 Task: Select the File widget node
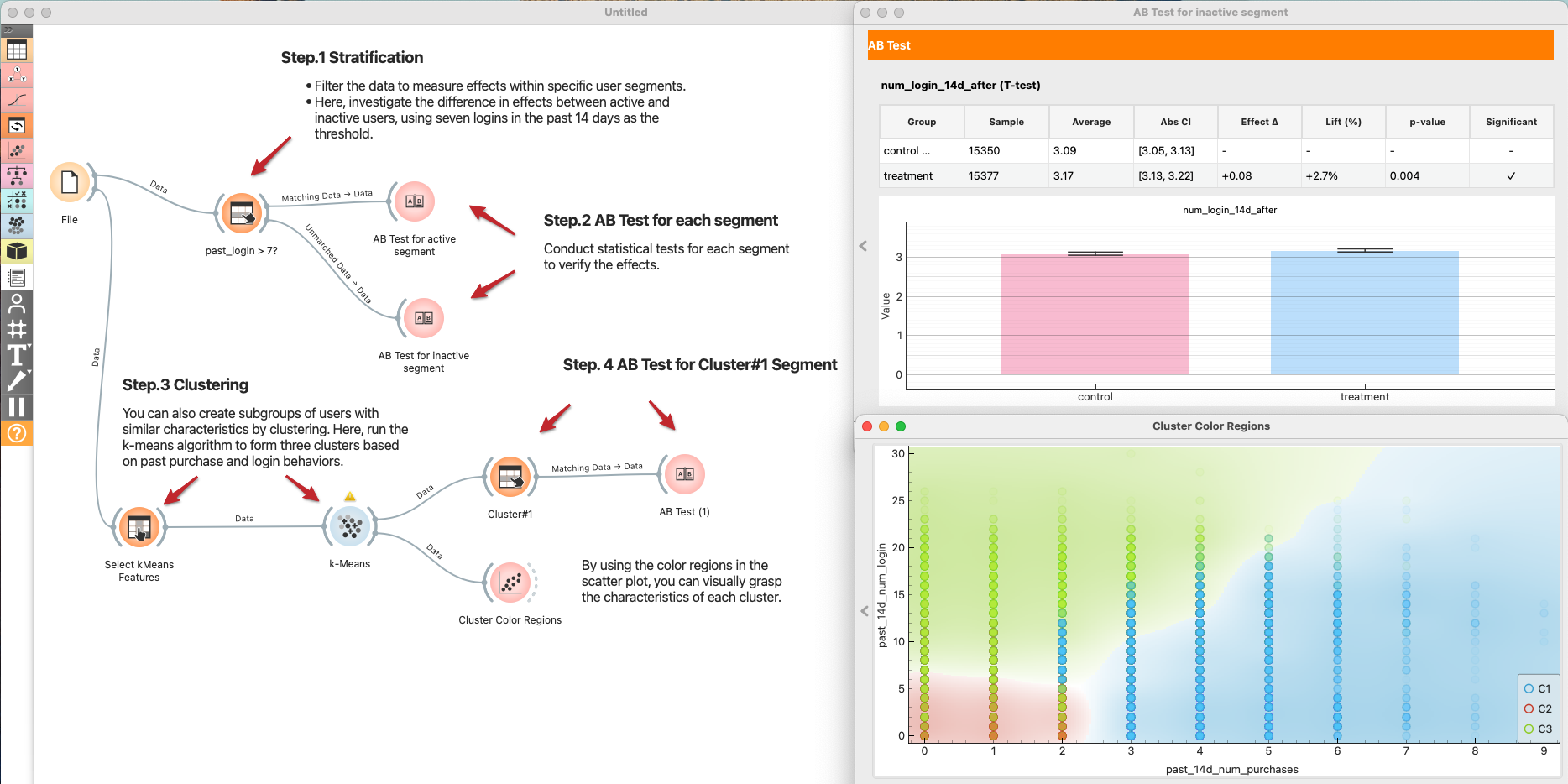coord(70,183)
